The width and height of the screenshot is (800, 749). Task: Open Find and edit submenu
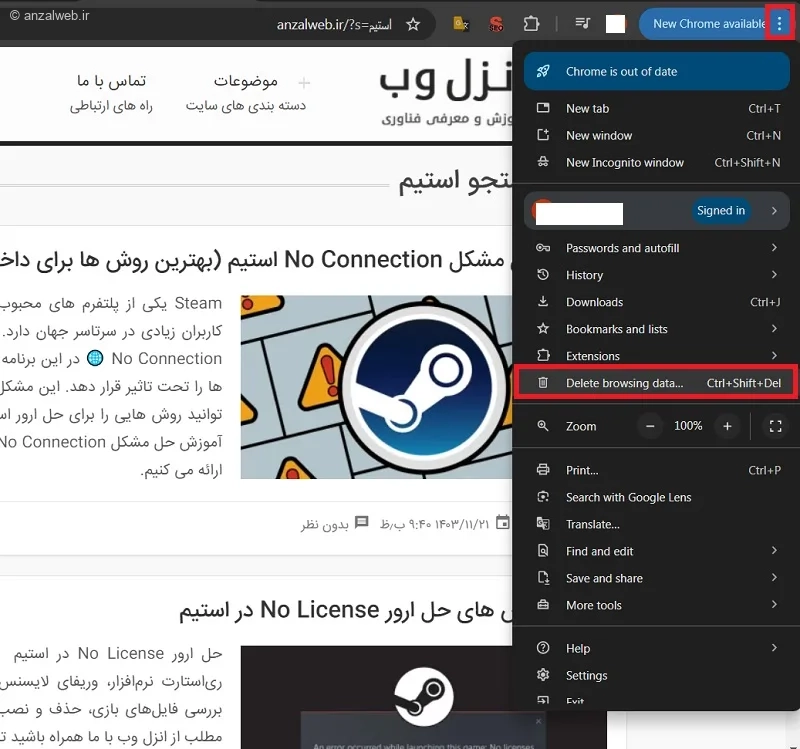(657, 551)
